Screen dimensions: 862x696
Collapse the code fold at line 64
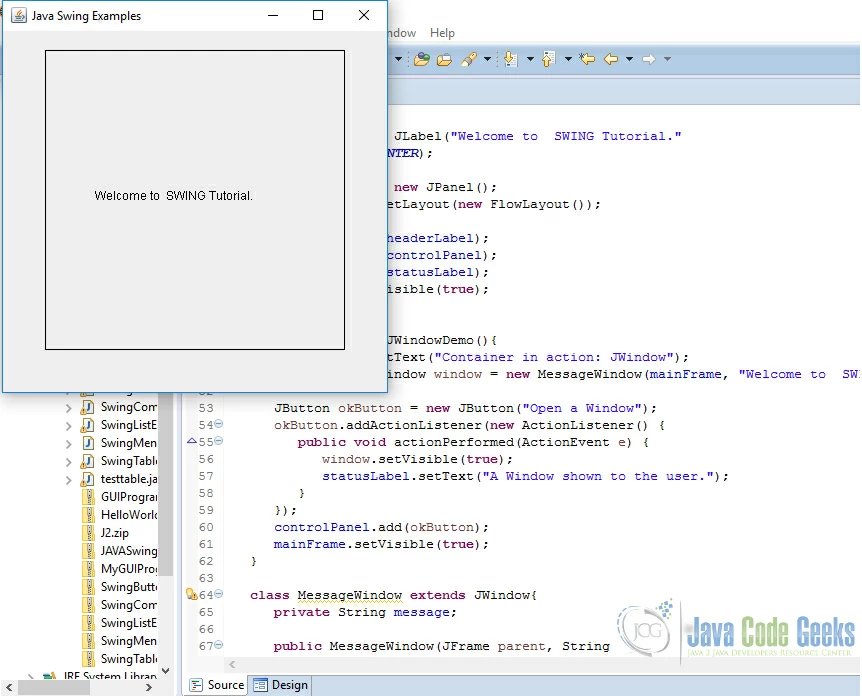pyautogui.click(x=219, y=594)
